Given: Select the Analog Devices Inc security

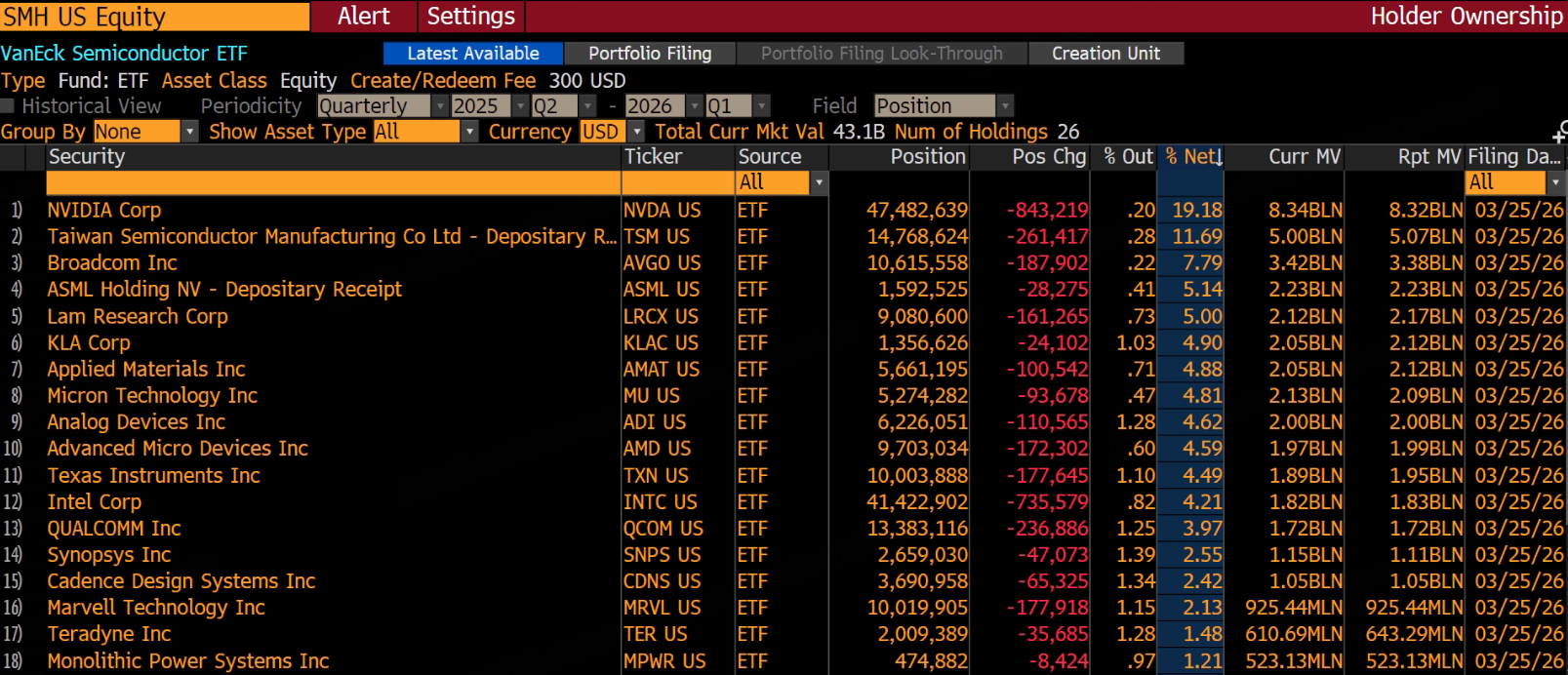Looking at the screenshot, I should (x=137, y=422).
